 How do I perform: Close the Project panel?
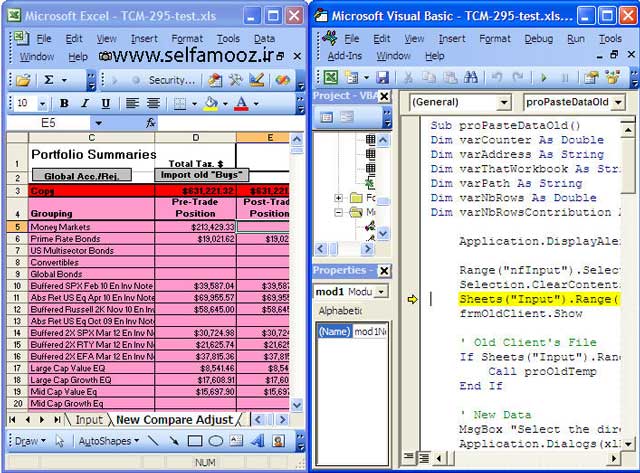[x=384, y=96]
